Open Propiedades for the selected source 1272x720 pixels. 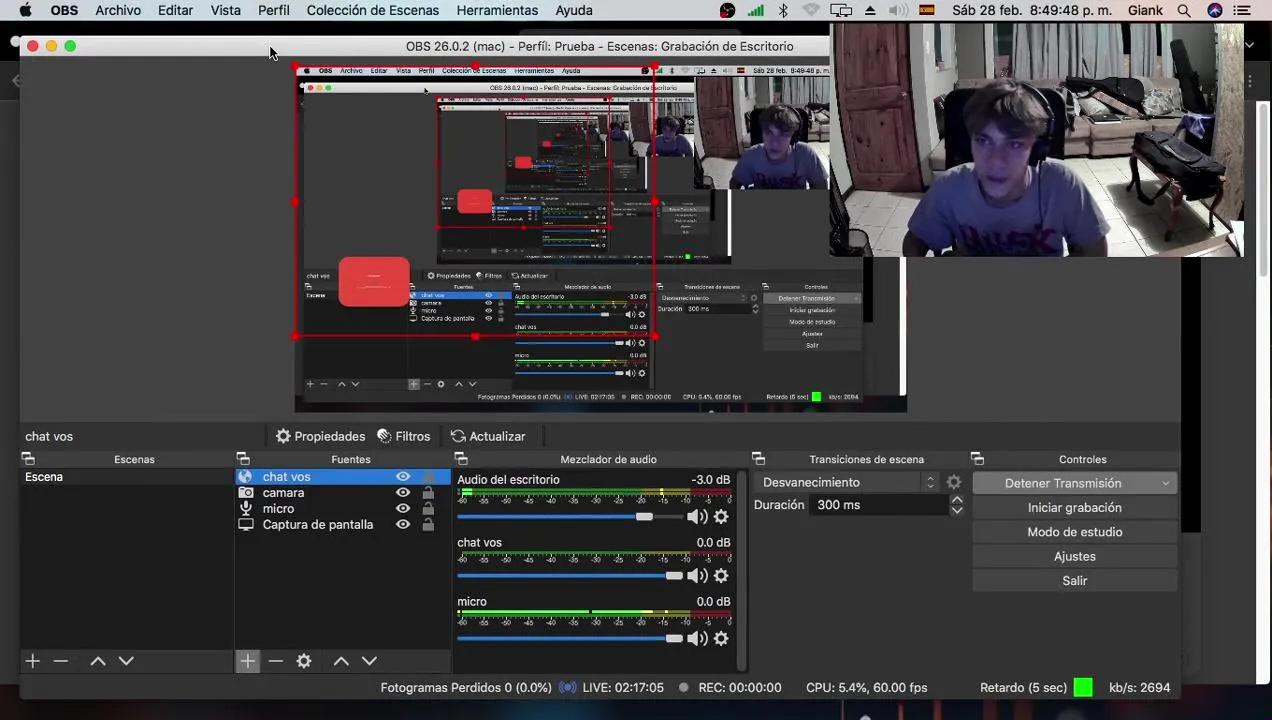(x=320, y=436)
